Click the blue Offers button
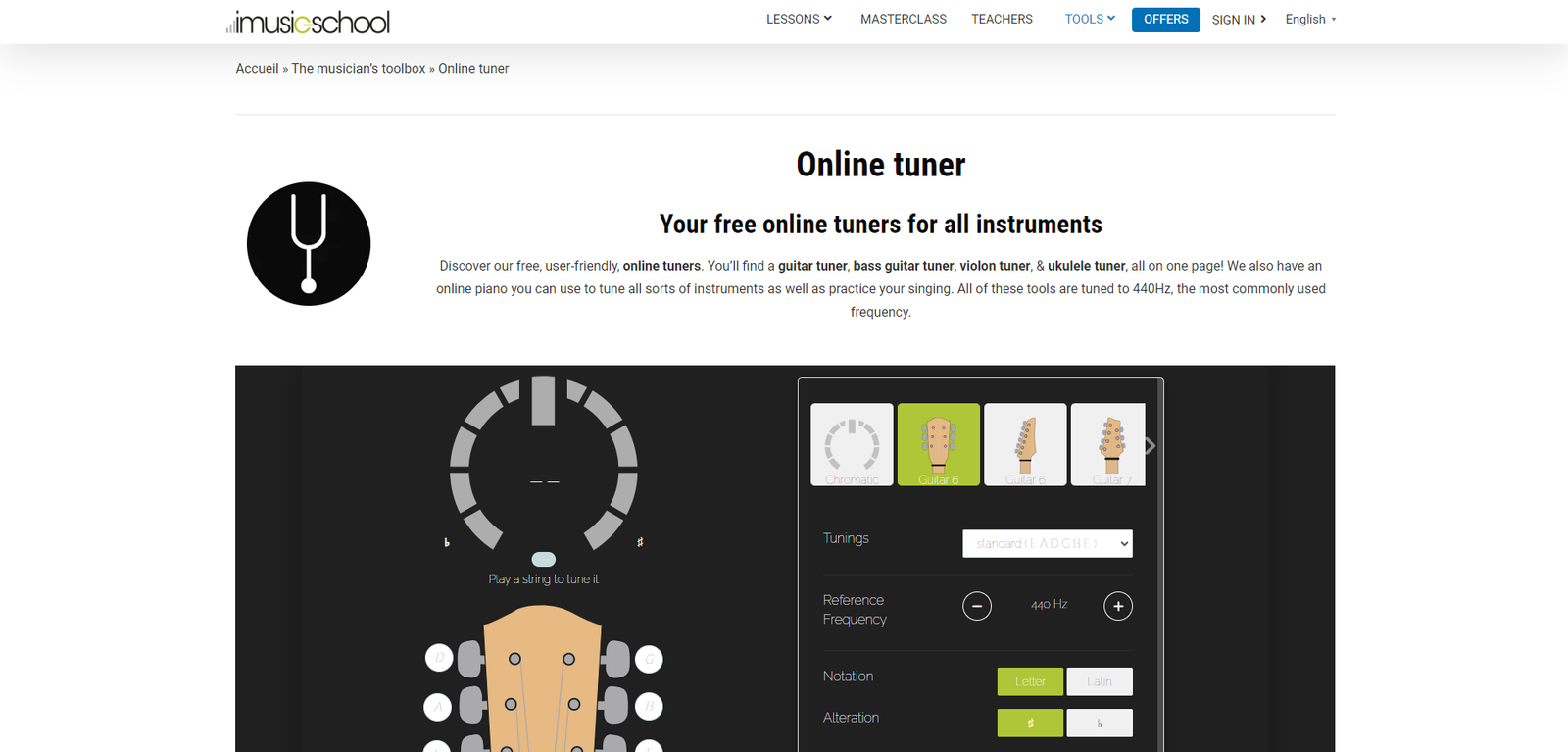 (x=1165, y=19)
